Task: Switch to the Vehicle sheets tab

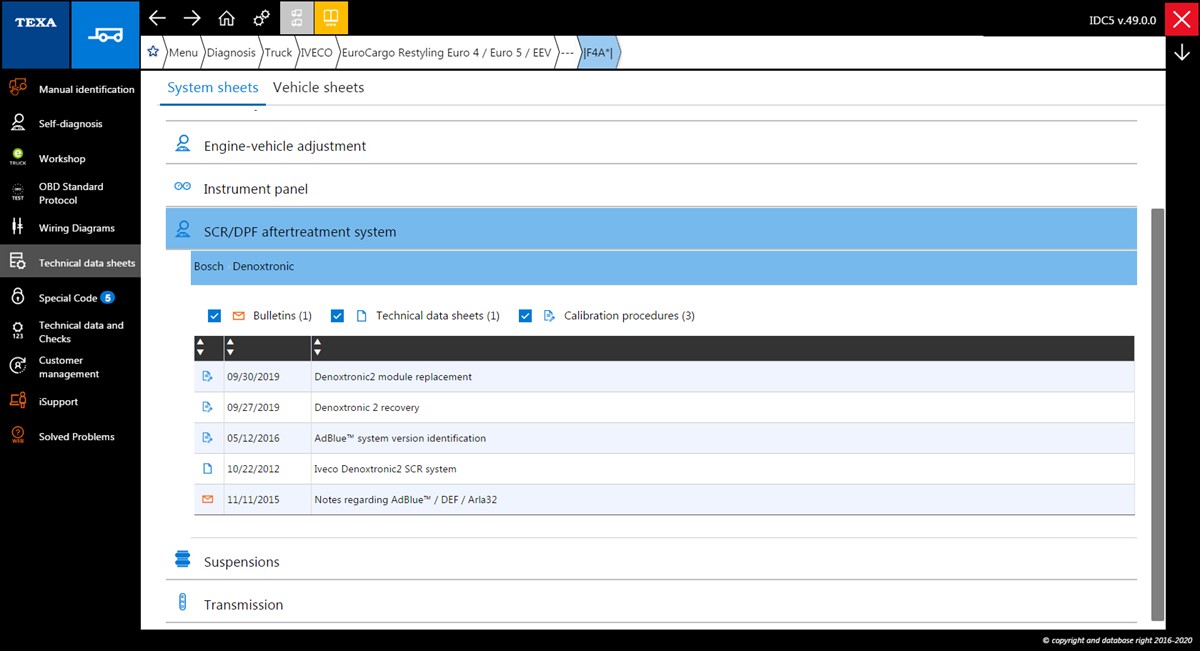Action: click(318, 88)
